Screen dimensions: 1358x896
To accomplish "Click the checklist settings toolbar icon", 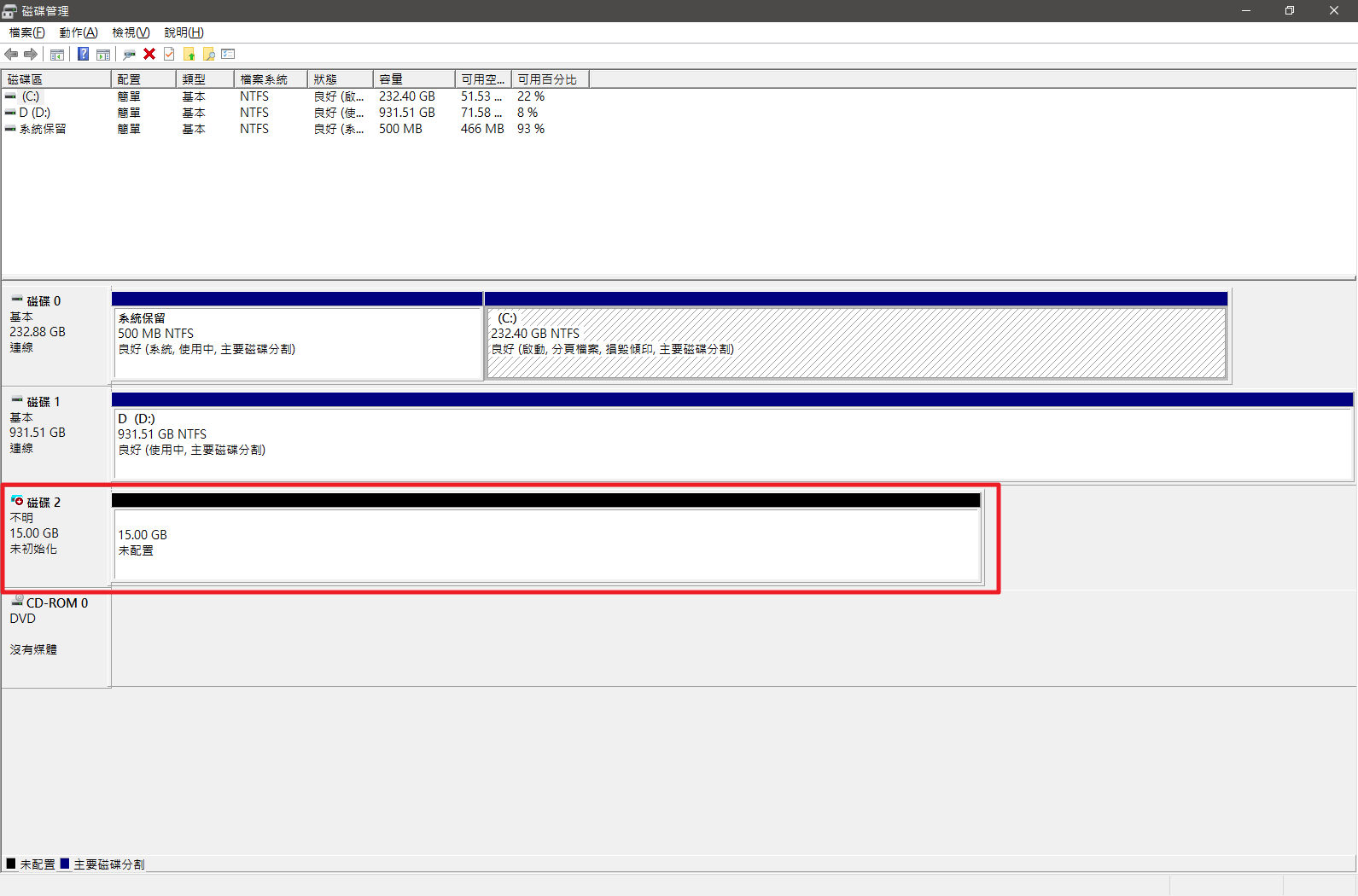I will (228, 55).
